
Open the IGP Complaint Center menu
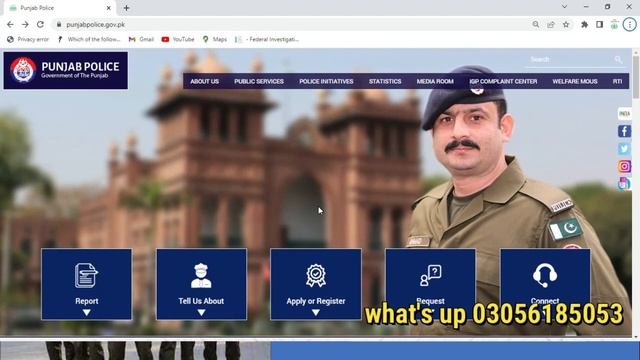(503, 81)
